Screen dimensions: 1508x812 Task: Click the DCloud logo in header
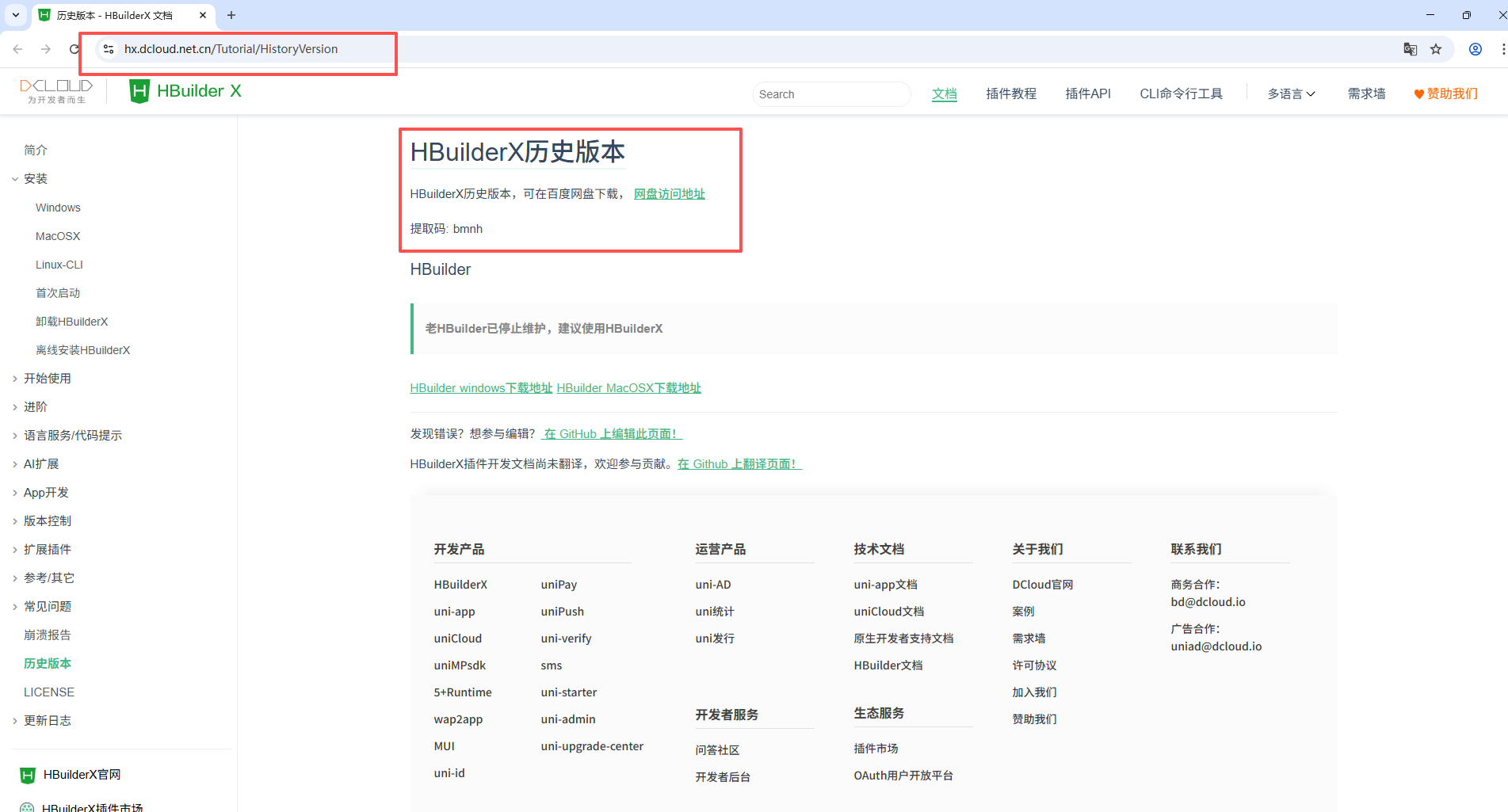point(56,91)
